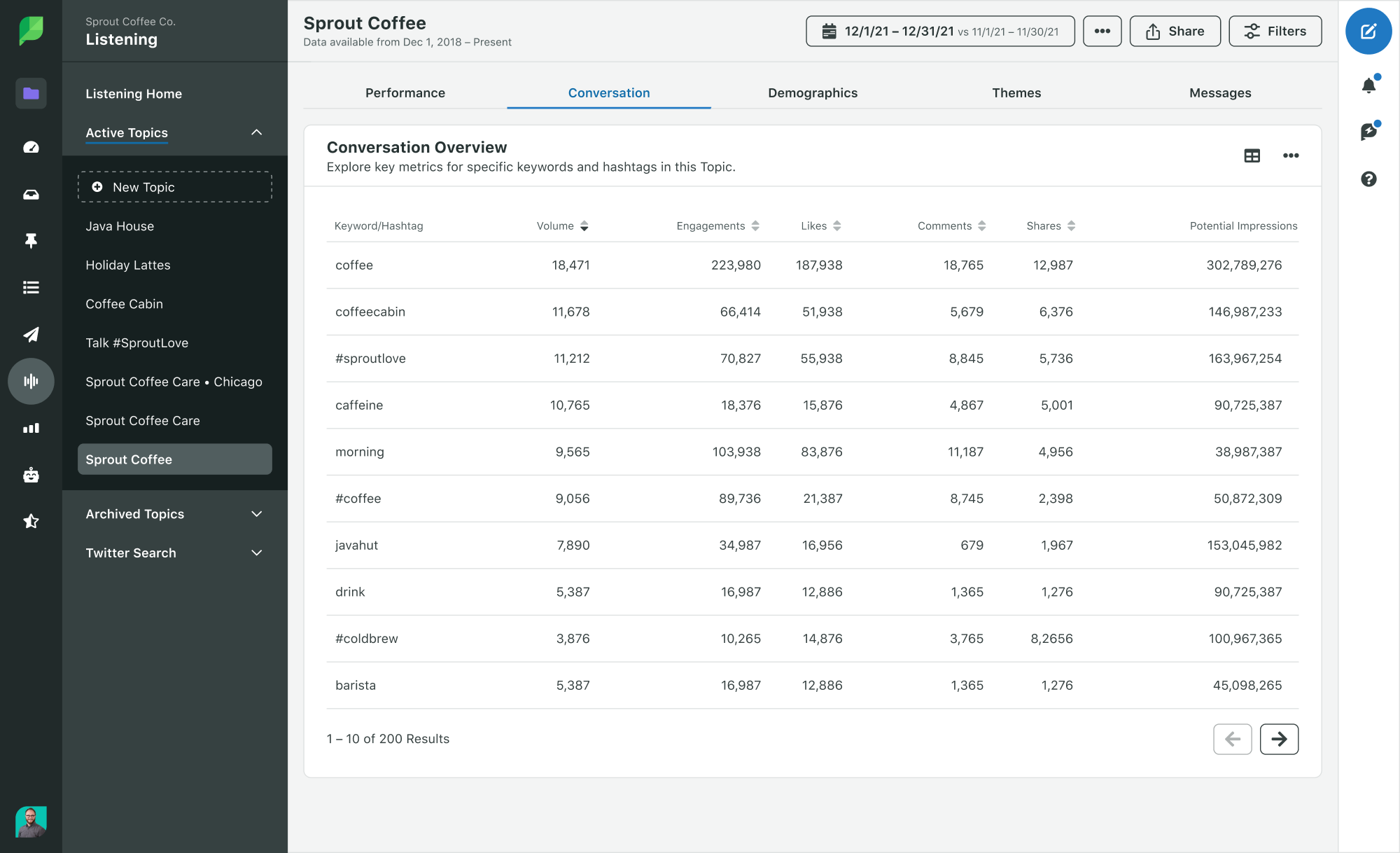Open the compose/edit post icon
Image resolution: width=1400 pixels, height=853 pixels.
tap(1368, 31)
